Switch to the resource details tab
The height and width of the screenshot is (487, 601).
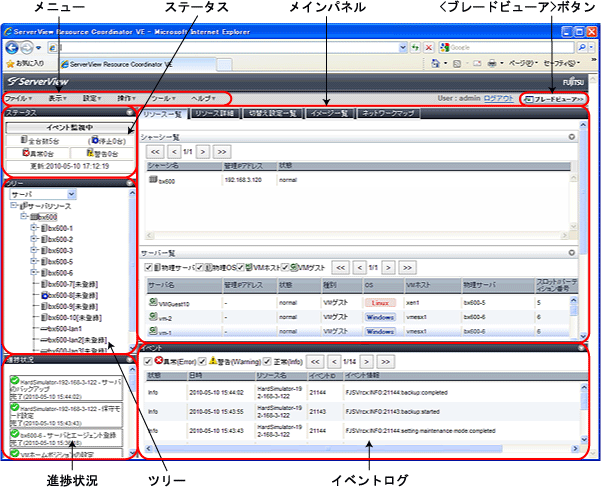[215, 113]
